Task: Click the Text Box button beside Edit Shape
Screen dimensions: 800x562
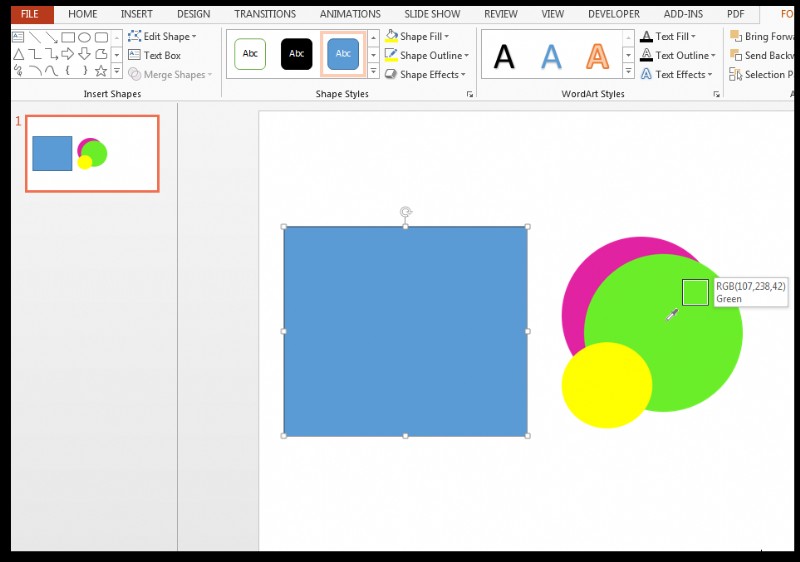Action: point(155,55)
